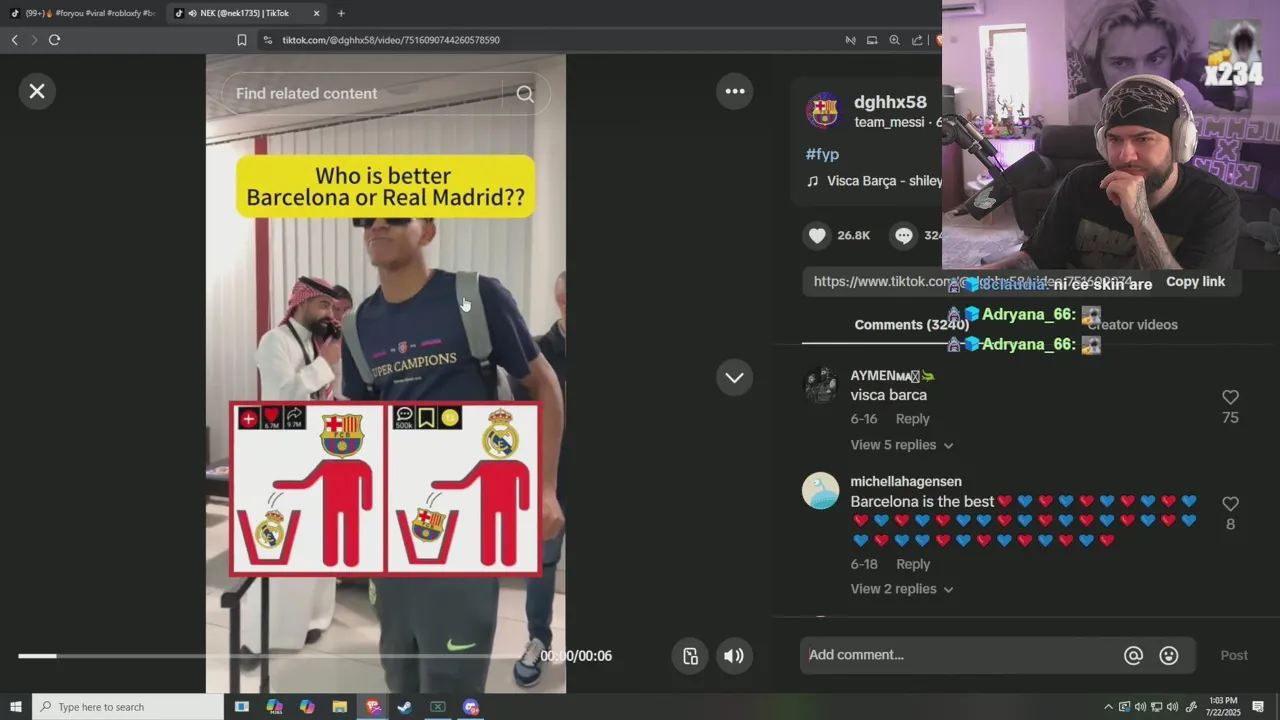
Task: Expand View 2 replies
Action: 901,589
